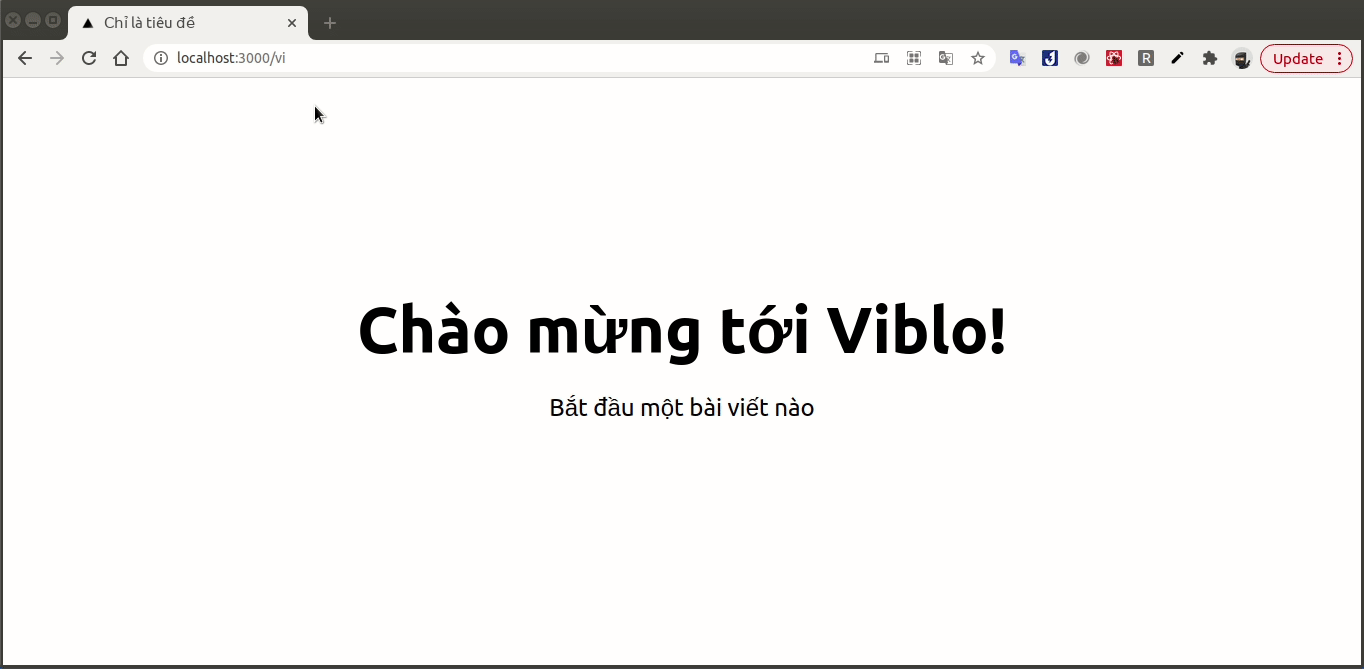Translate this page icon
1364x669 pixels.
click(x=945, y=58)
